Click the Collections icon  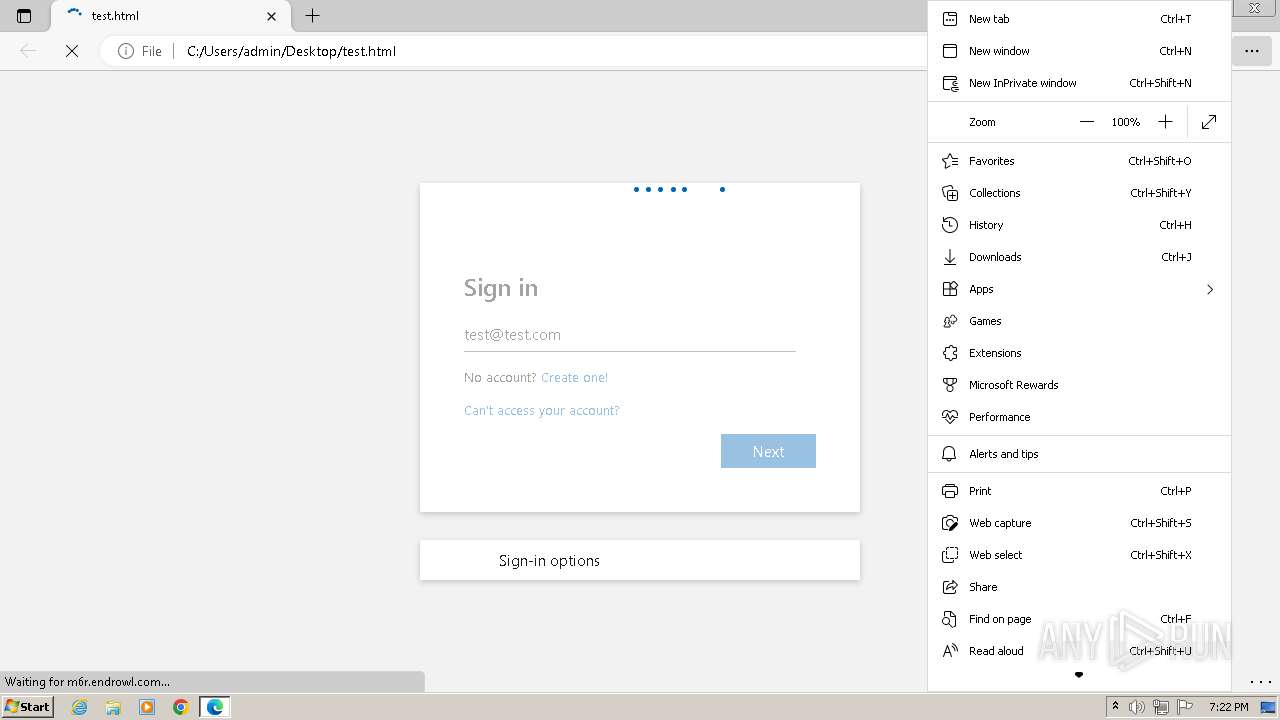click(950, 193)
